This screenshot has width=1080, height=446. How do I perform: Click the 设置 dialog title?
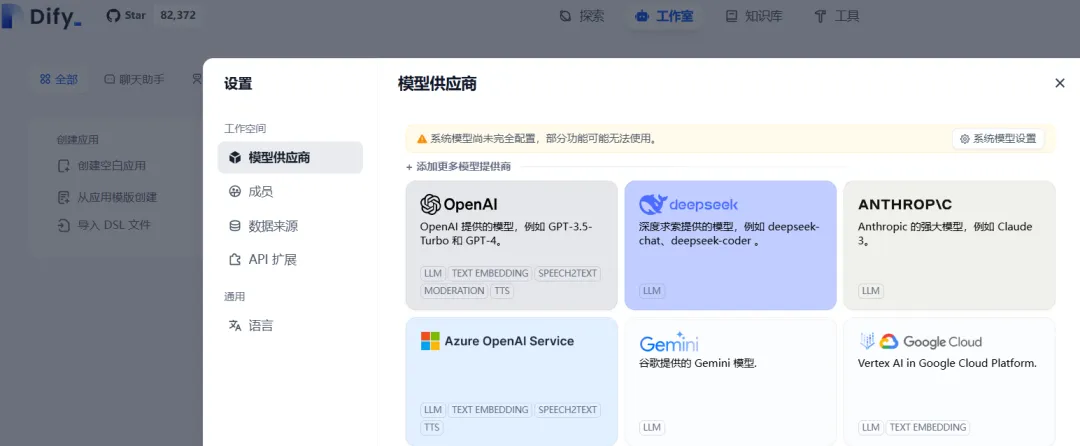pos(238,84)
